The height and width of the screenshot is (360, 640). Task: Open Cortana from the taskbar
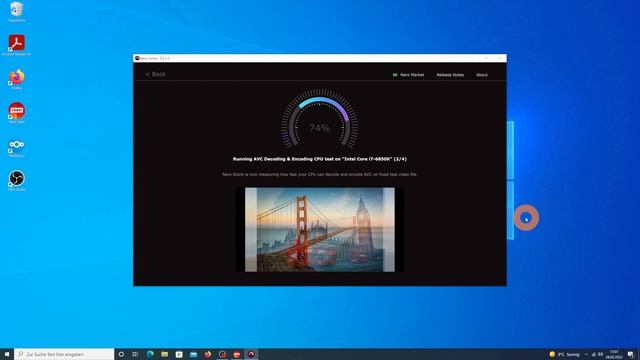(121, 354)
